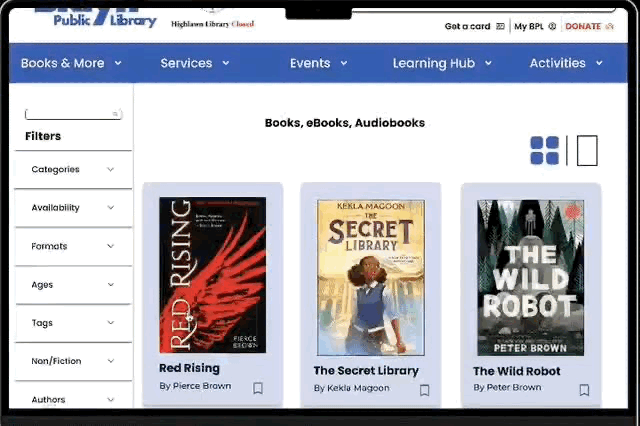This screenshot has height=426, width=640.
Task: Click the magnifier icon in filter search
Action: (x=115, y=114)
